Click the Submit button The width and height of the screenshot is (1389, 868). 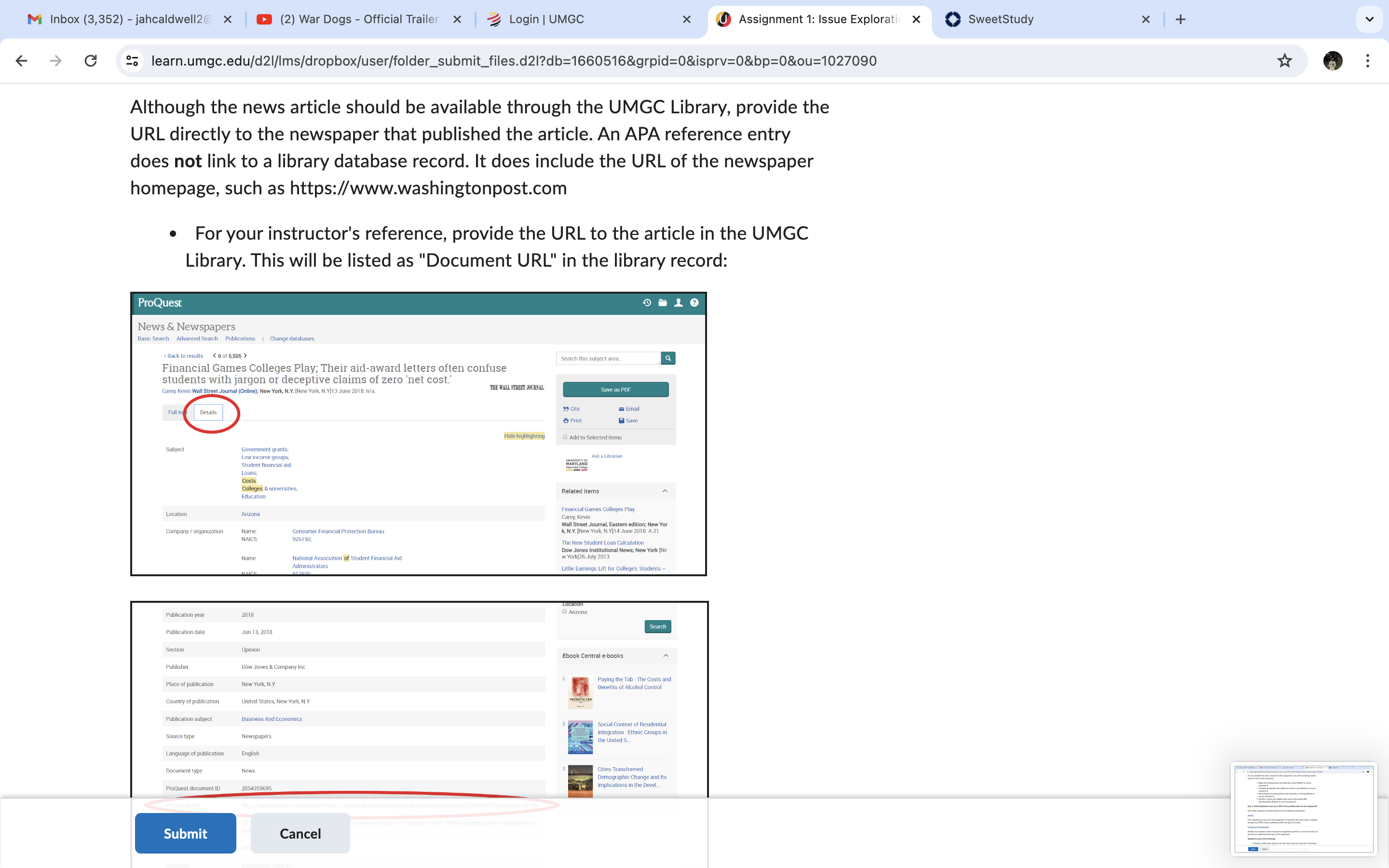click(185, 833)
